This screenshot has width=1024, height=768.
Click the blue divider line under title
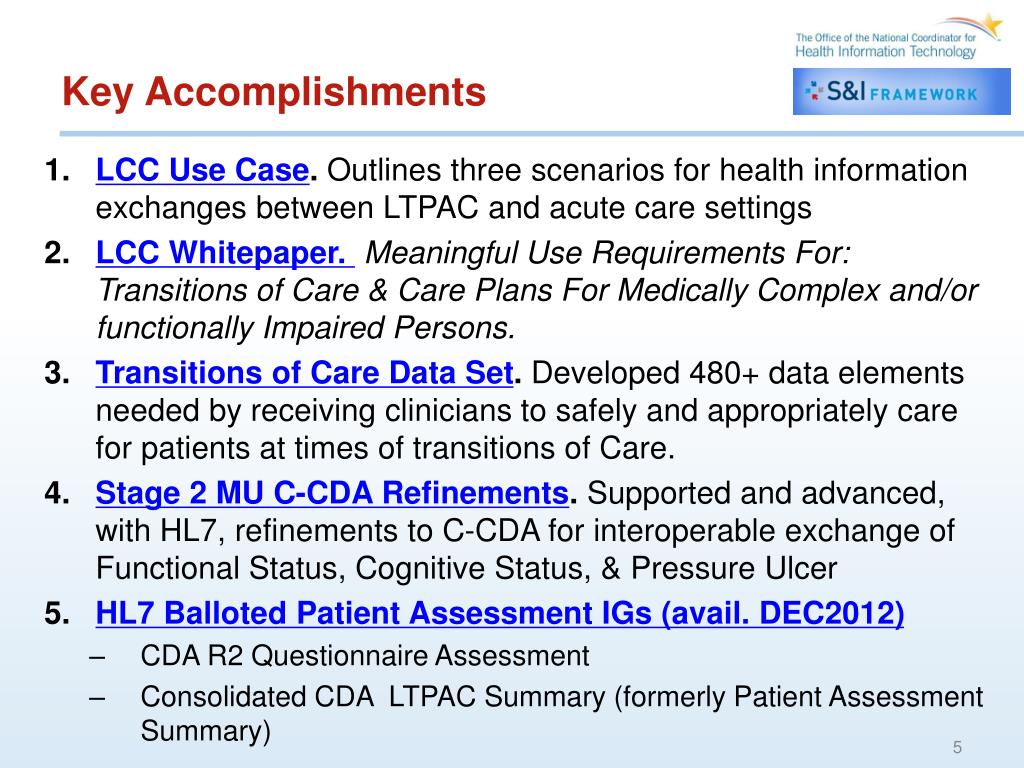point(541,134)
